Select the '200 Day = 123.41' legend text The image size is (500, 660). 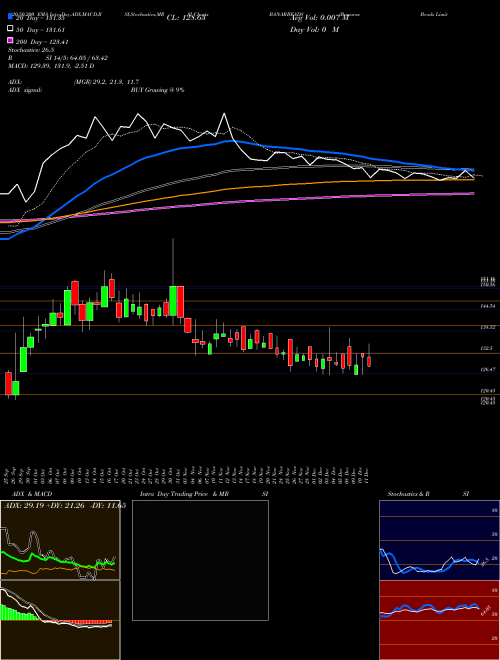point(43,42)
